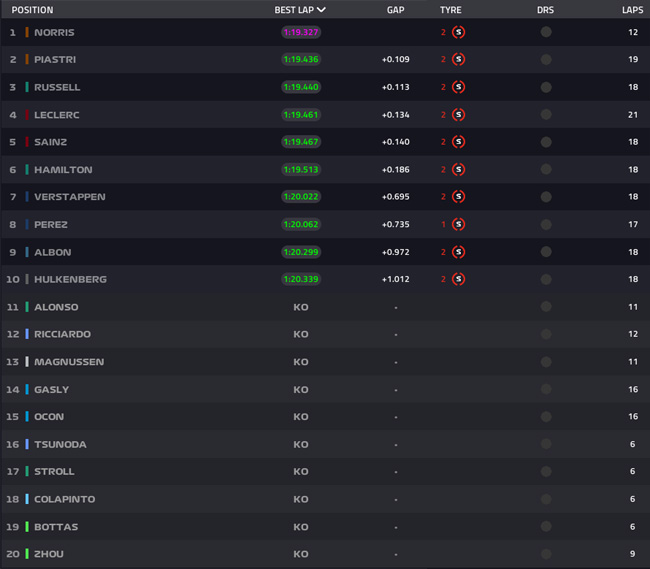Click the LAPS column header

point(633,10)
